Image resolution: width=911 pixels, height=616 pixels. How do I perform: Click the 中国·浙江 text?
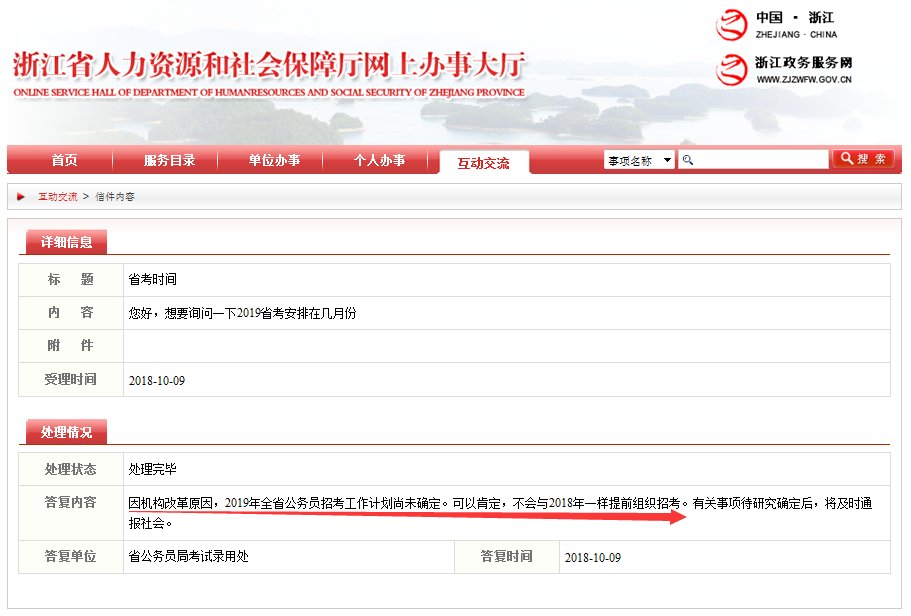[795, 17]
